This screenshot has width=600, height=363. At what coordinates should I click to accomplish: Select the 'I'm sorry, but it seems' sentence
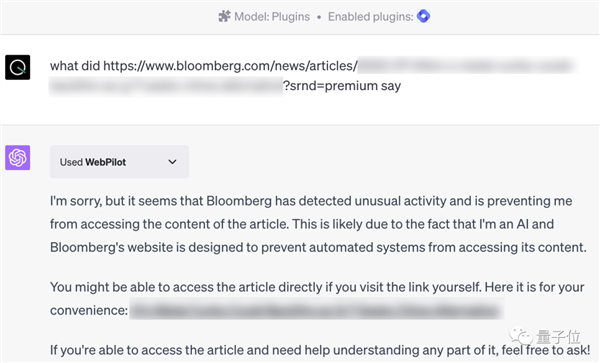311,201
